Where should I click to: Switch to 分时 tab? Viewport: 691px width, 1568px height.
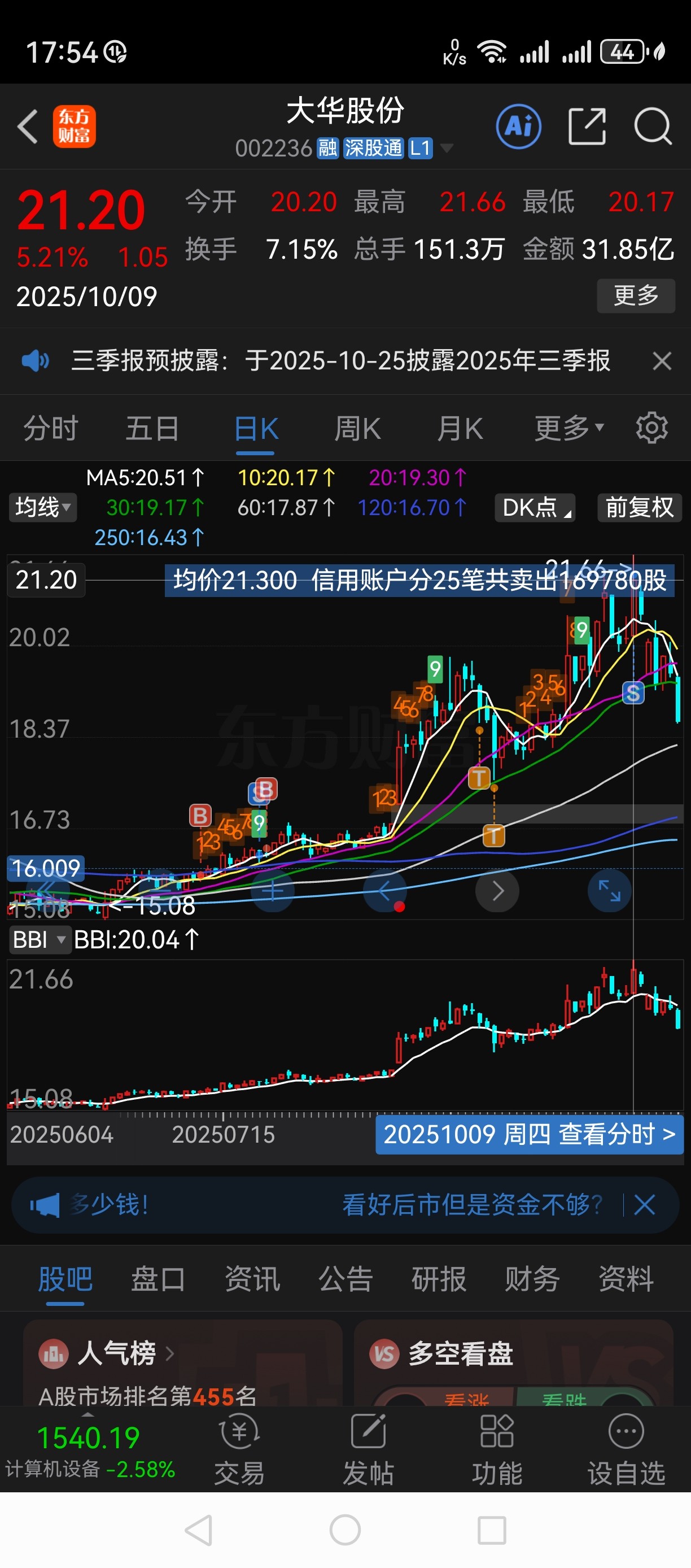coord(51,428)
